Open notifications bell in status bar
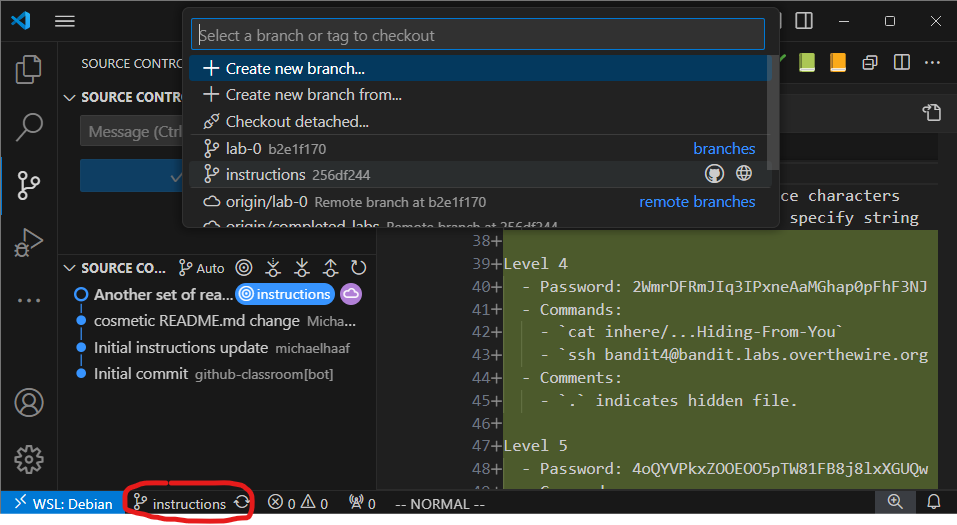 pyautogui.click(x=933, y=502)
